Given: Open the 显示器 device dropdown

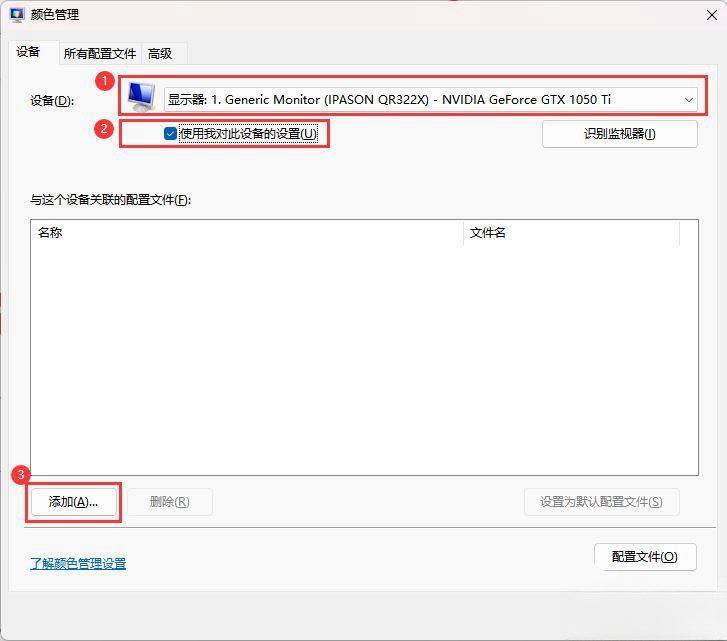Looking at the screenshot, I should point(431,100).
